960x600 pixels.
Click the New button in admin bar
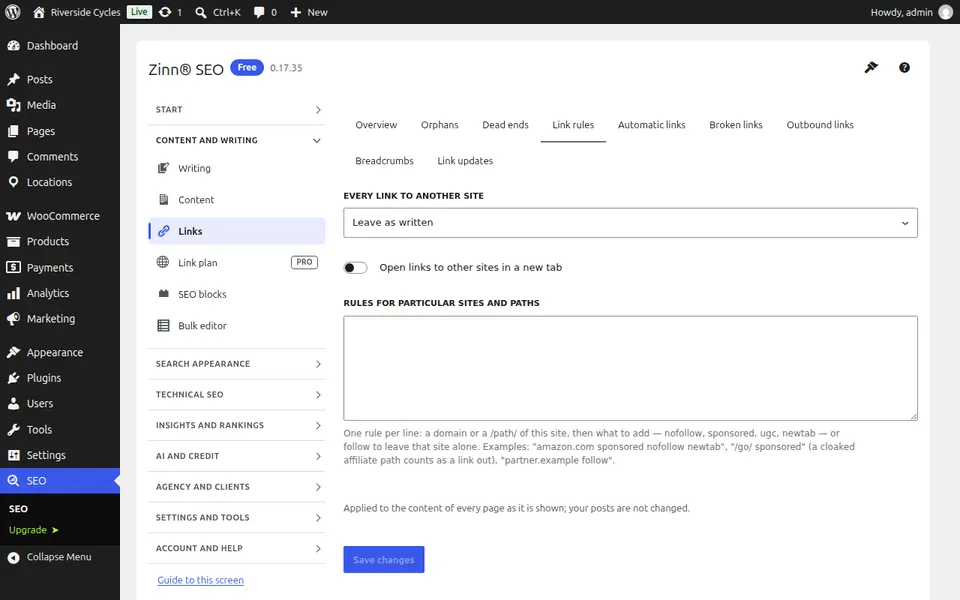click(309, 12)
